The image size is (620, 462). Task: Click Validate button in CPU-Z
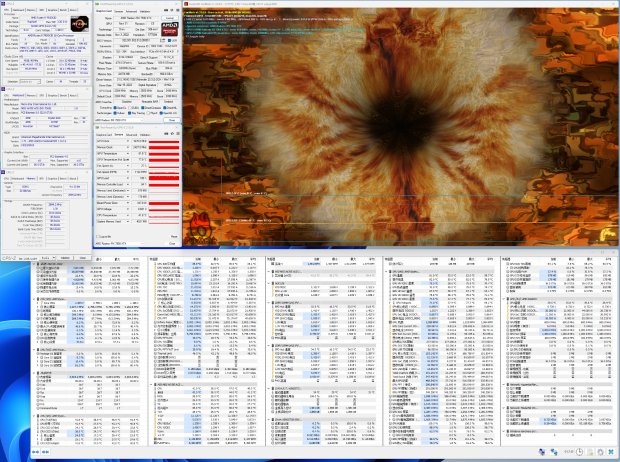(x=65, y=258)
